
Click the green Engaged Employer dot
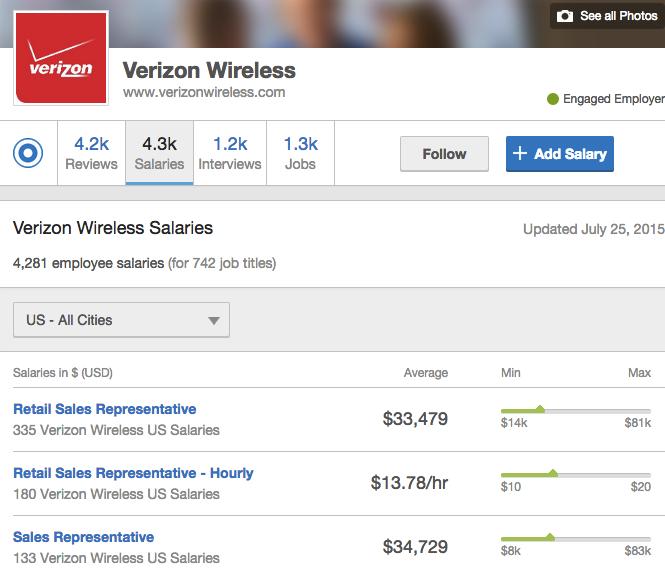pos(553,99)
